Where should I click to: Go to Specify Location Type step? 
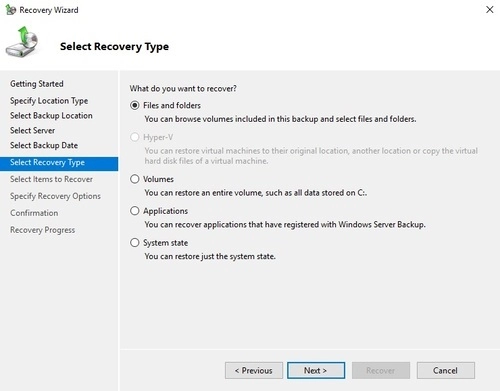pos(49,101)
